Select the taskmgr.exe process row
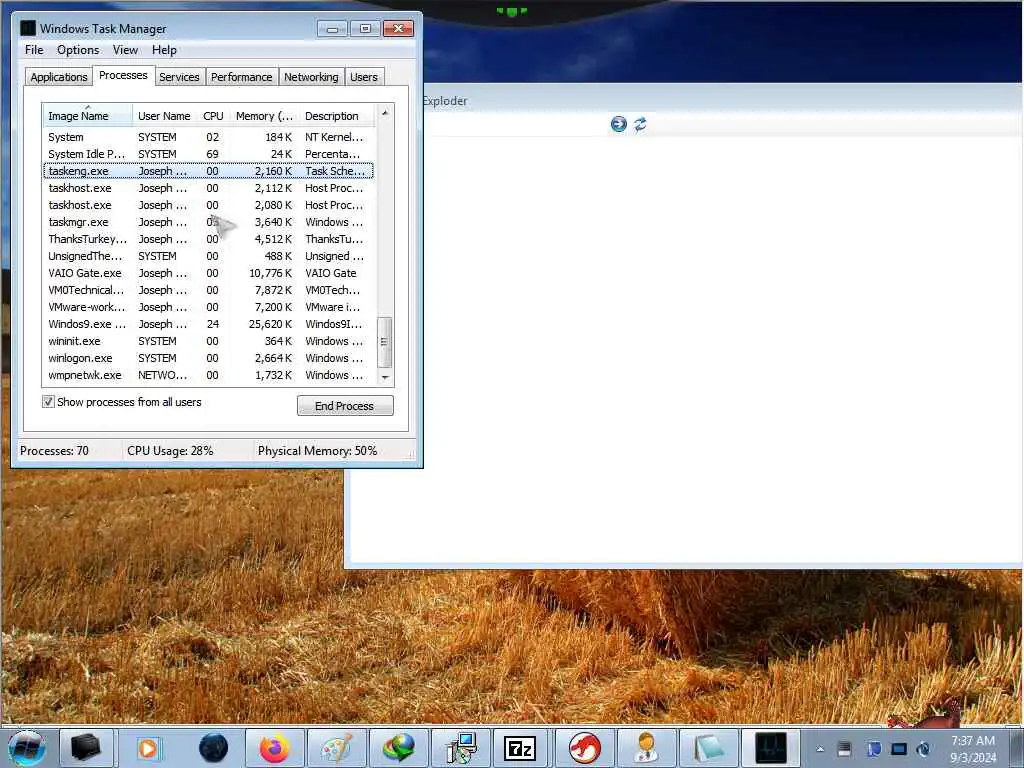The height and width of the screenshot is (768, 1024). [208, 222]
